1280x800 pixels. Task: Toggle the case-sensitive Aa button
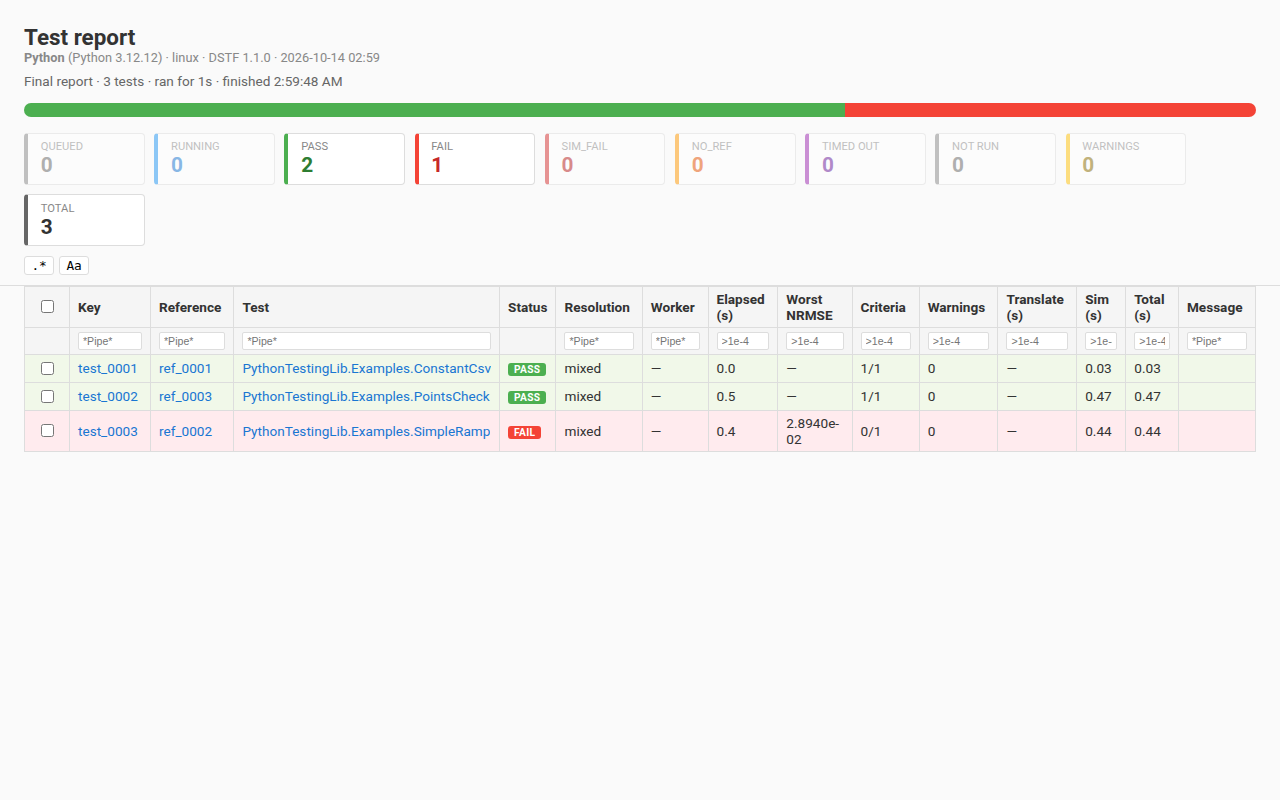click(74, 266)
